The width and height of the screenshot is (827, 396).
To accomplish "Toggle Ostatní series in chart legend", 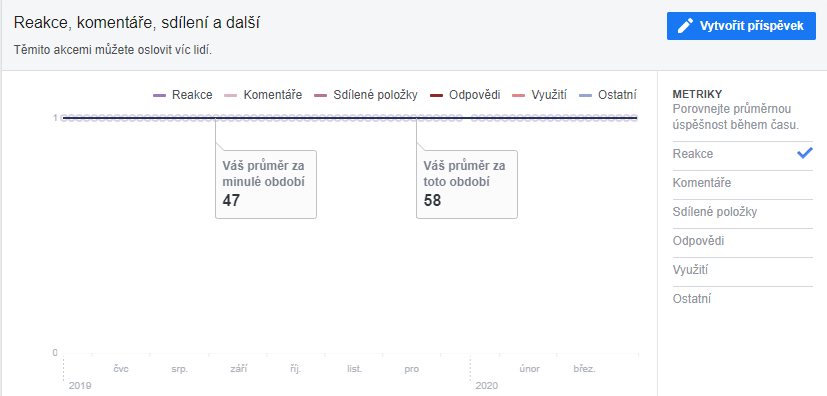I will 608,95.
